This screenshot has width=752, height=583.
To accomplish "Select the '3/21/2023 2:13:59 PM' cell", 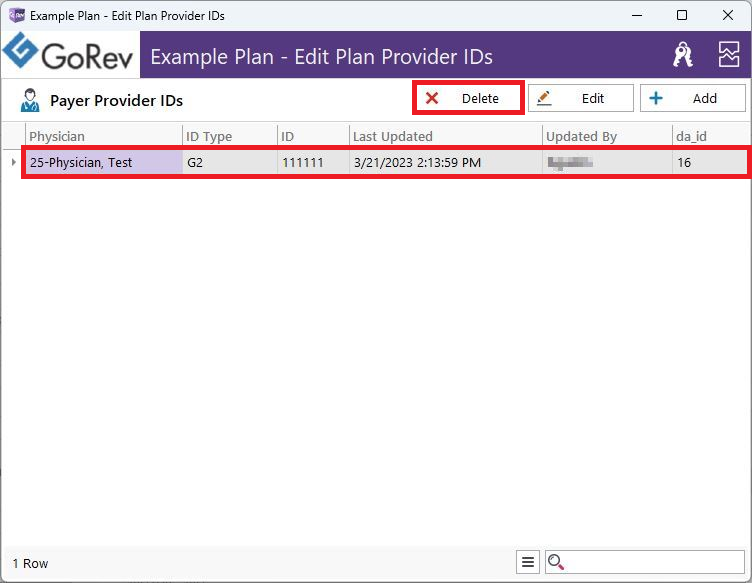I will coord(446,162).
